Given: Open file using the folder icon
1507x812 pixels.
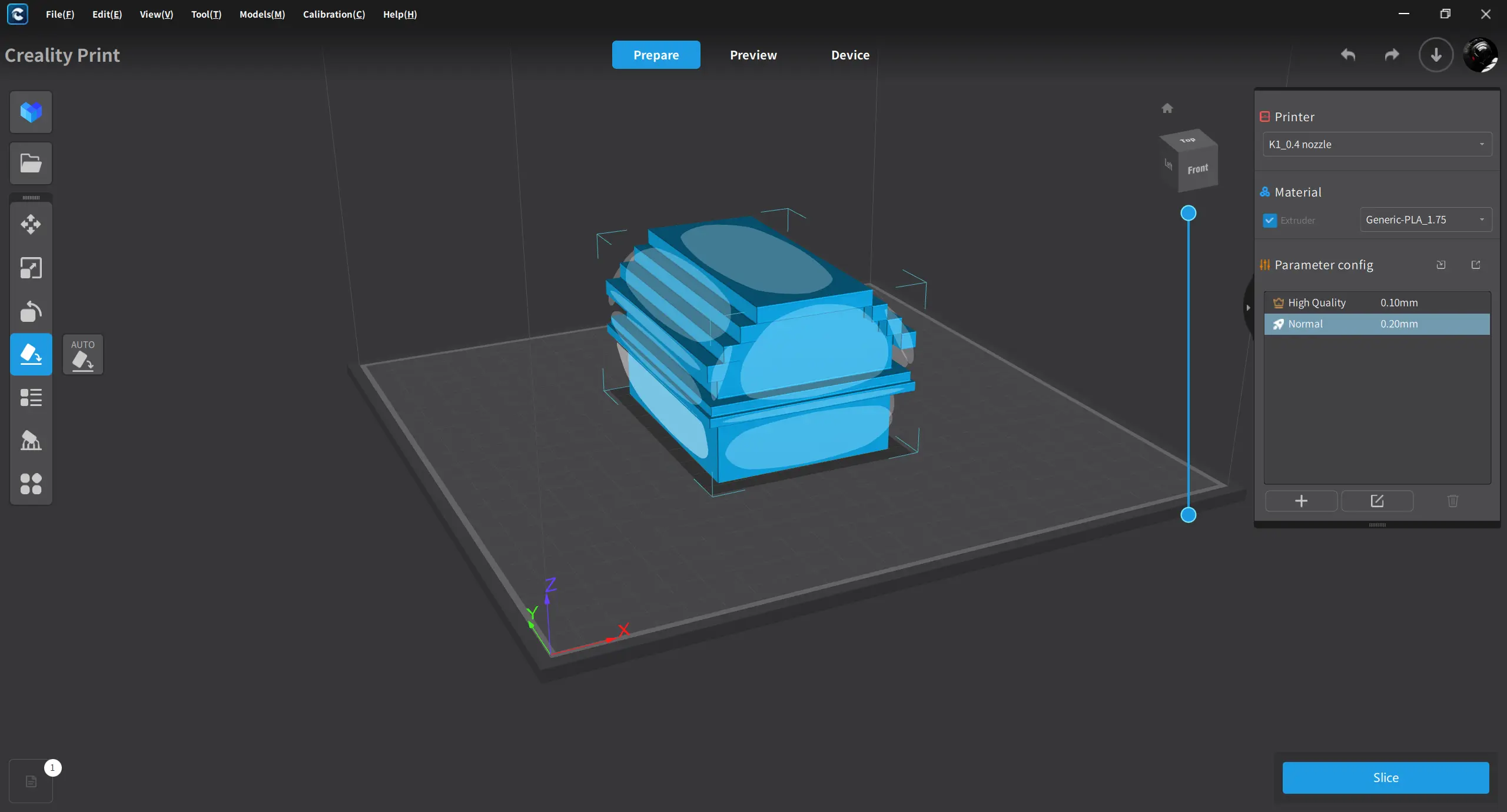Looking at the screenshot, I should click(x=31, y=163).
